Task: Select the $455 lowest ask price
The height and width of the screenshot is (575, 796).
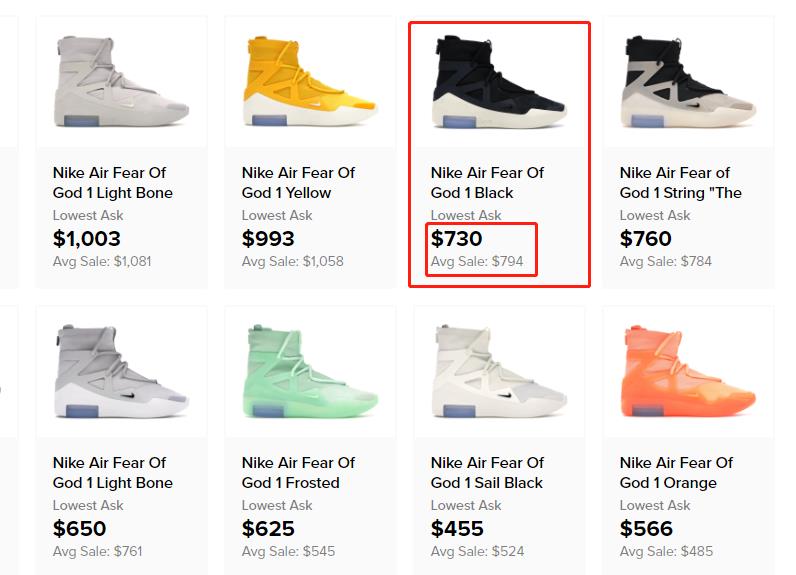Action: coord(457,529)
